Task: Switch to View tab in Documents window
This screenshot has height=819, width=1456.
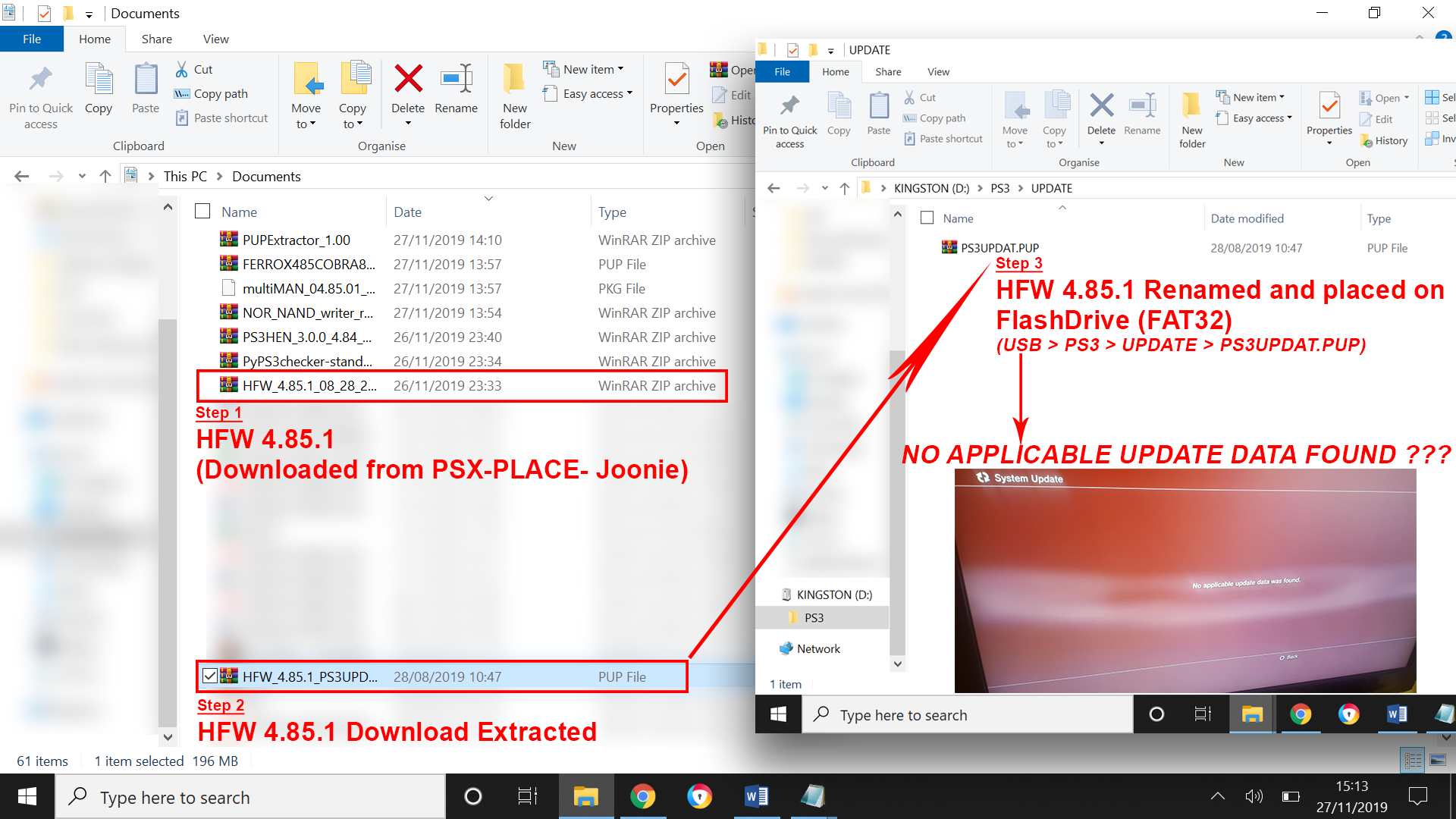Action: [216, 39]
